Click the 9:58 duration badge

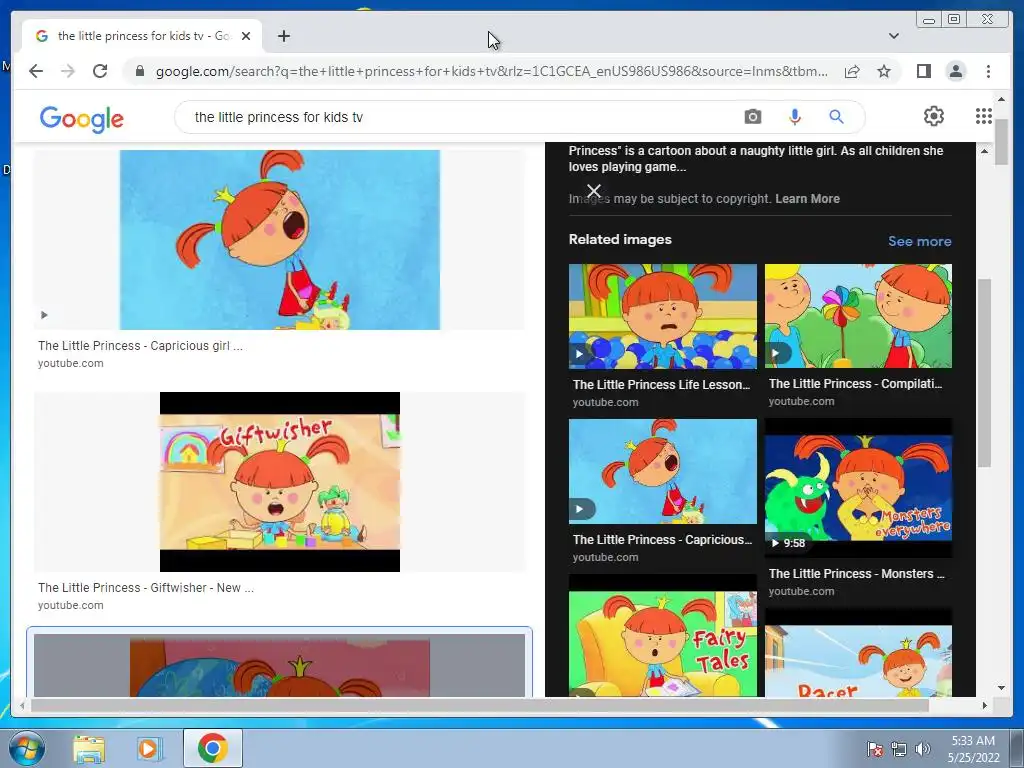tap(788, 543)
